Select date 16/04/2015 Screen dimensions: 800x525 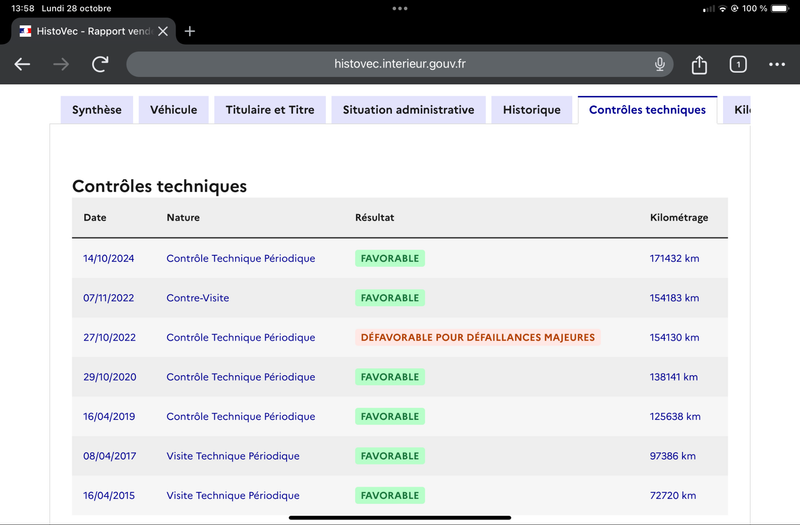tap(109, 495)
